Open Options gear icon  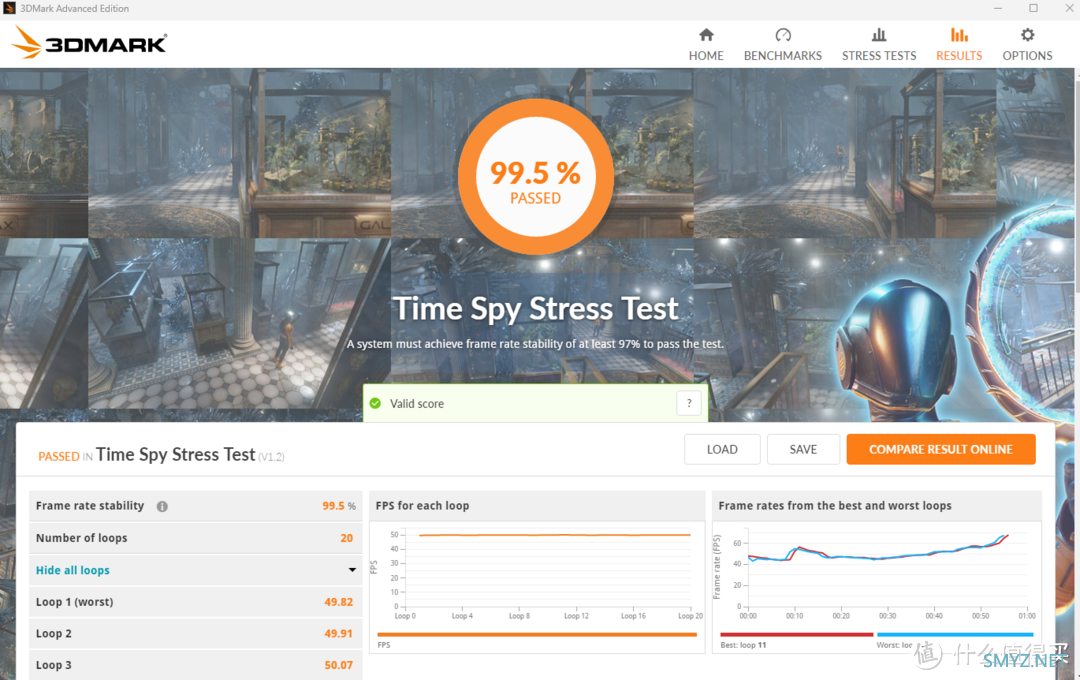point(1027,35)
